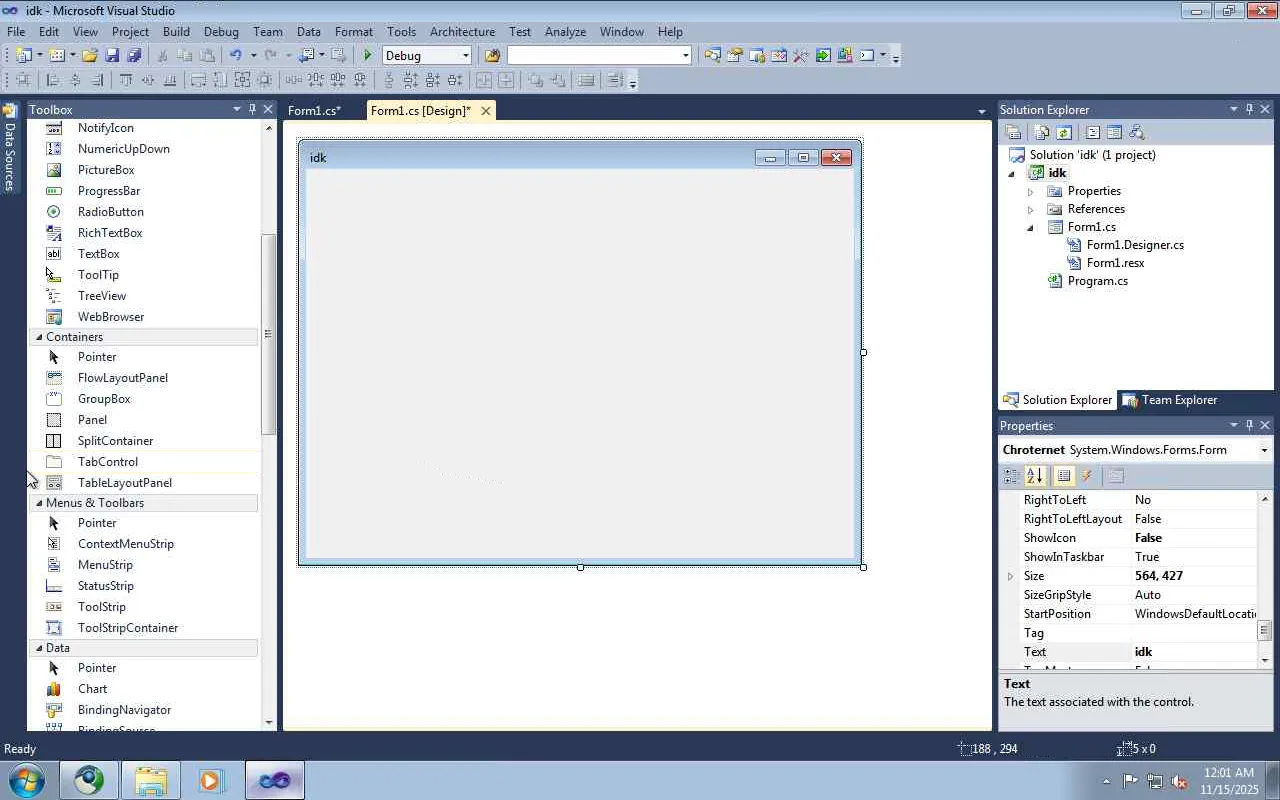
Task: Click the Start button on Windows taskbar
Action: point(26,780)
